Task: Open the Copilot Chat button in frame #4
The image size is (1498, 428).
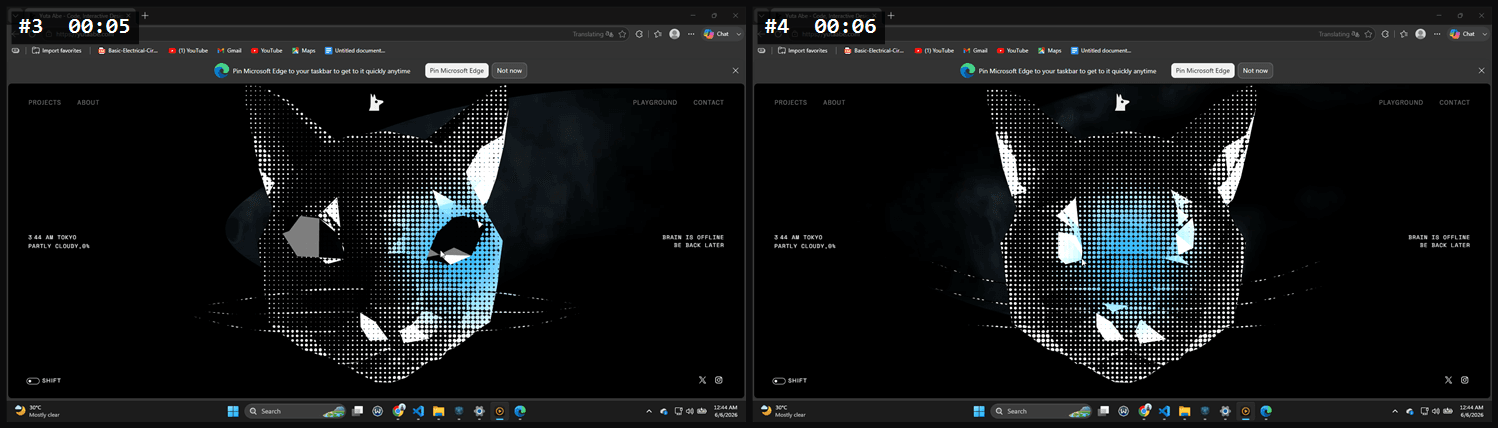Action: point(1460,34)
